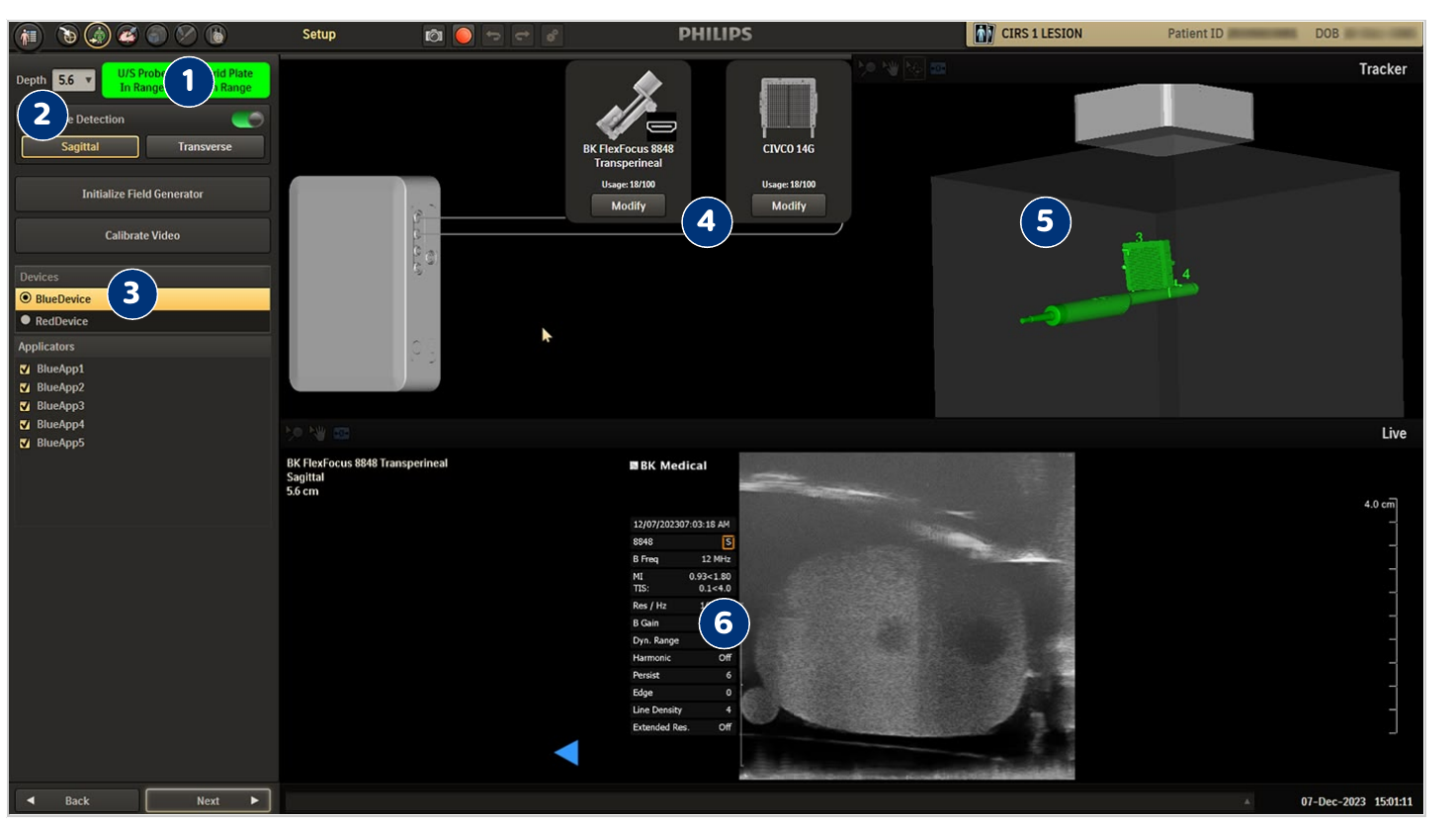Uncheck the BlueApp4 applicator
Image resolution: width=1456 pixels, height=827 pixels.
pyautogui.click(x=25, y=425)
